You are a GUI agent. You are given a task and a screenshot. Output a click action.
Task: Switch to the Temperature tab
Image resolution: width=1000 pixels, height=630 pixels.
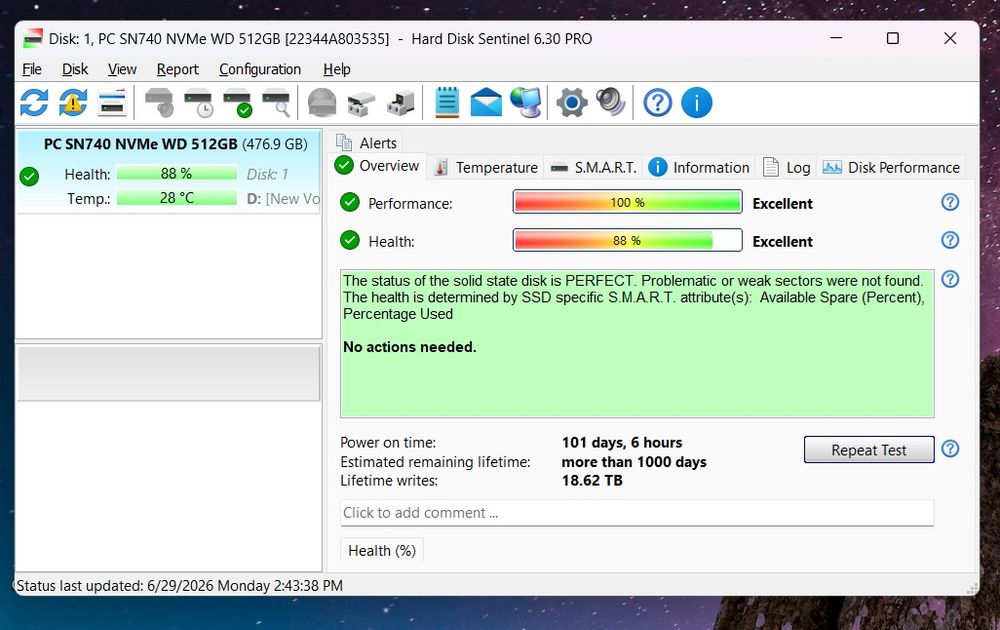pyautogui.click(x=485, y=167)
